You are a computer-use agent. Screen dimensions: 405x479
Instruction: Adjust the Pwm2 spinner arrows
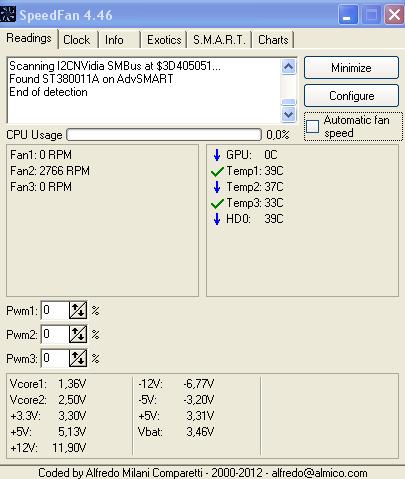78,334
